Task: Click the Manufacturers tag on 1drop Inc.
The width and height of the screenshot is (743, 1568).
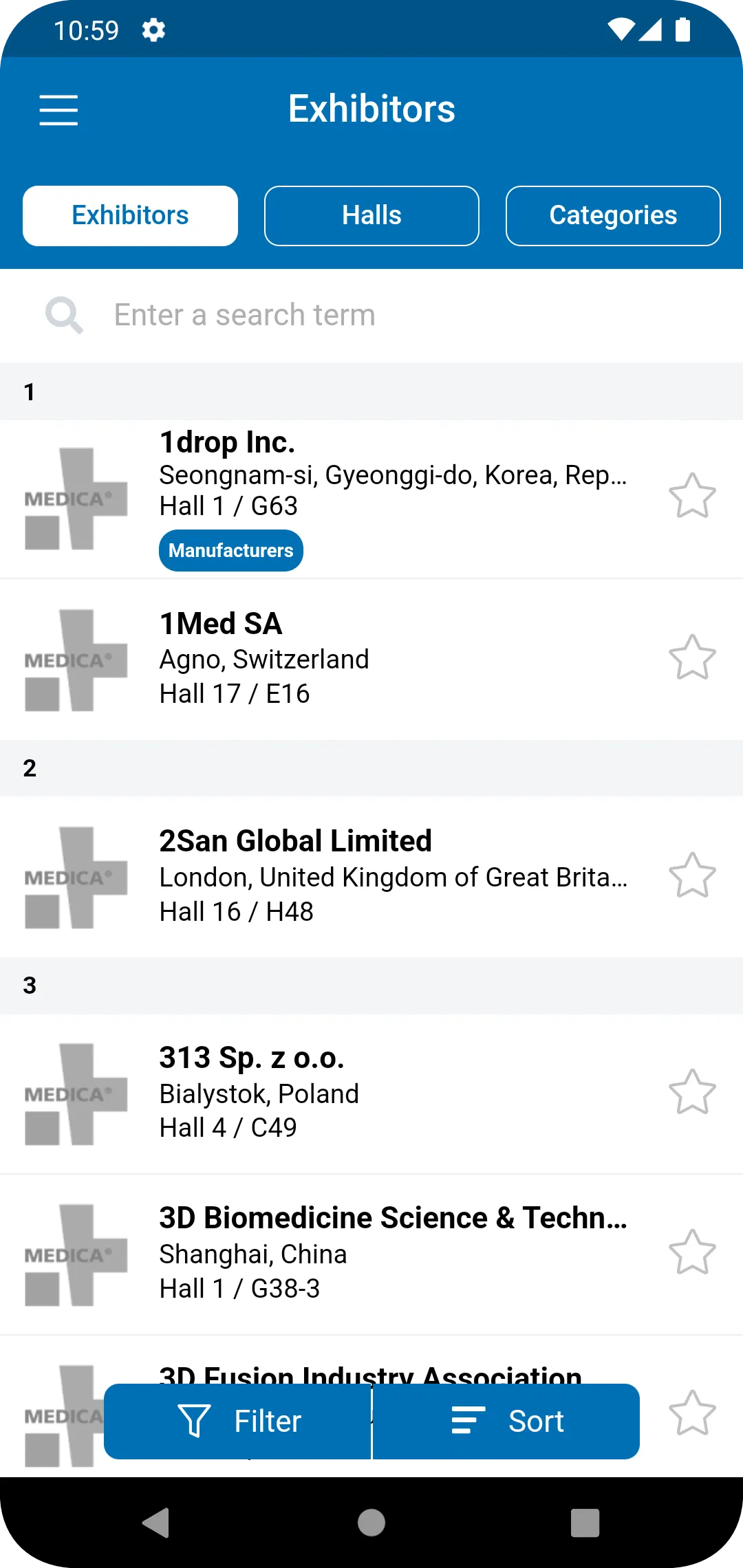Action: pos(231,550)
